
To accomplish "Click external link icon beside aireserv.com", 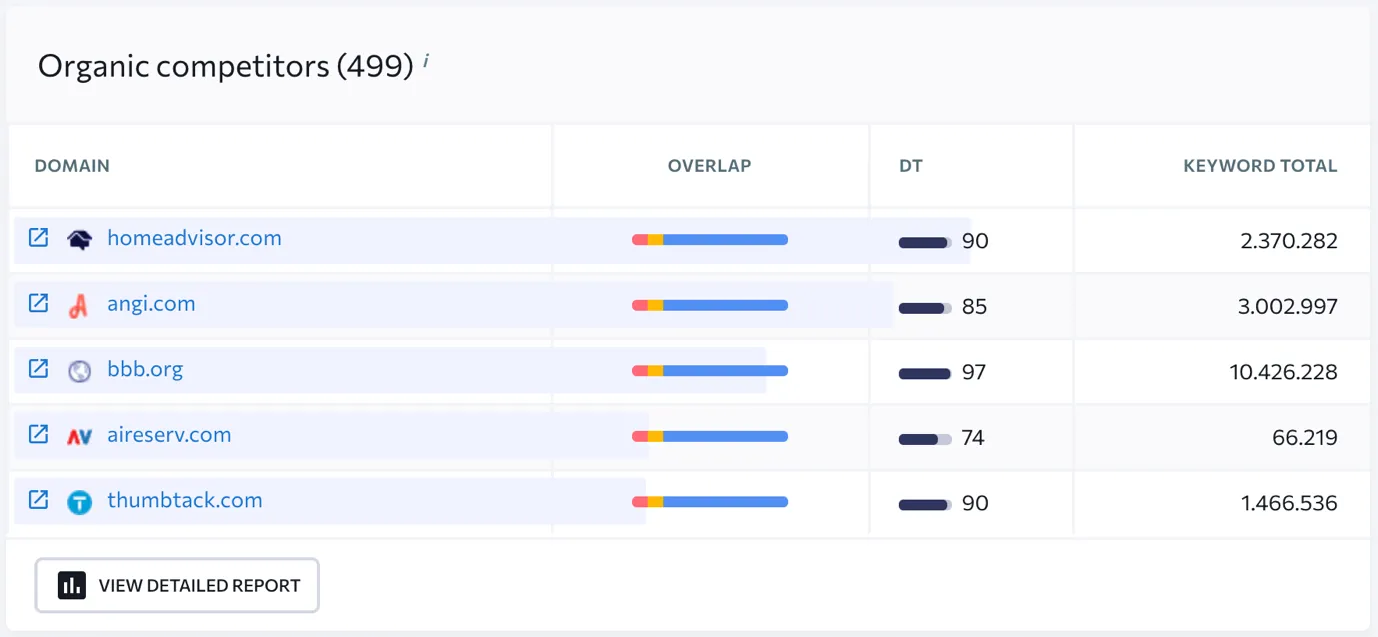I will point(38,434).
